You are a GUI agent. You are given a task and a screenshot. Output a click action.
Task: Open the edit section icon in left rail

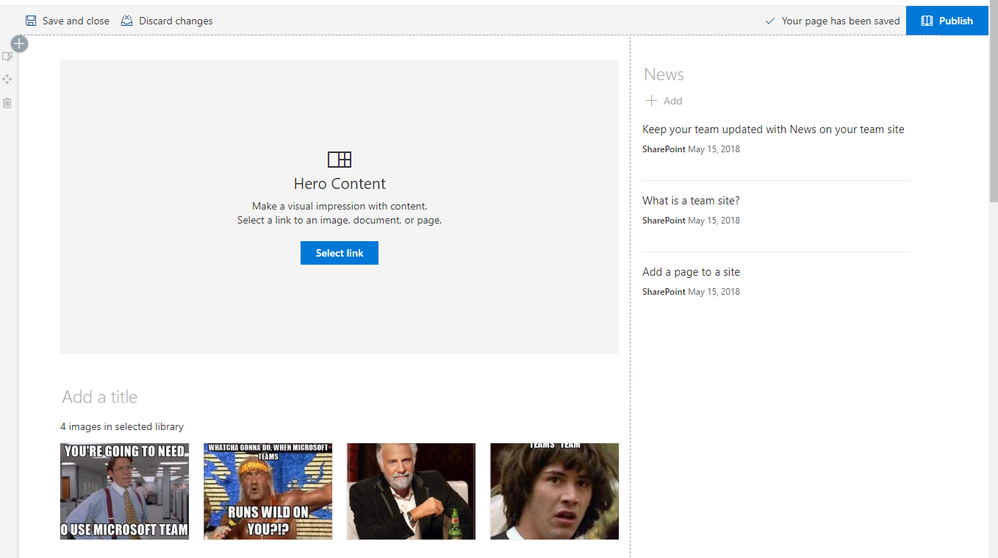(7, 57)
